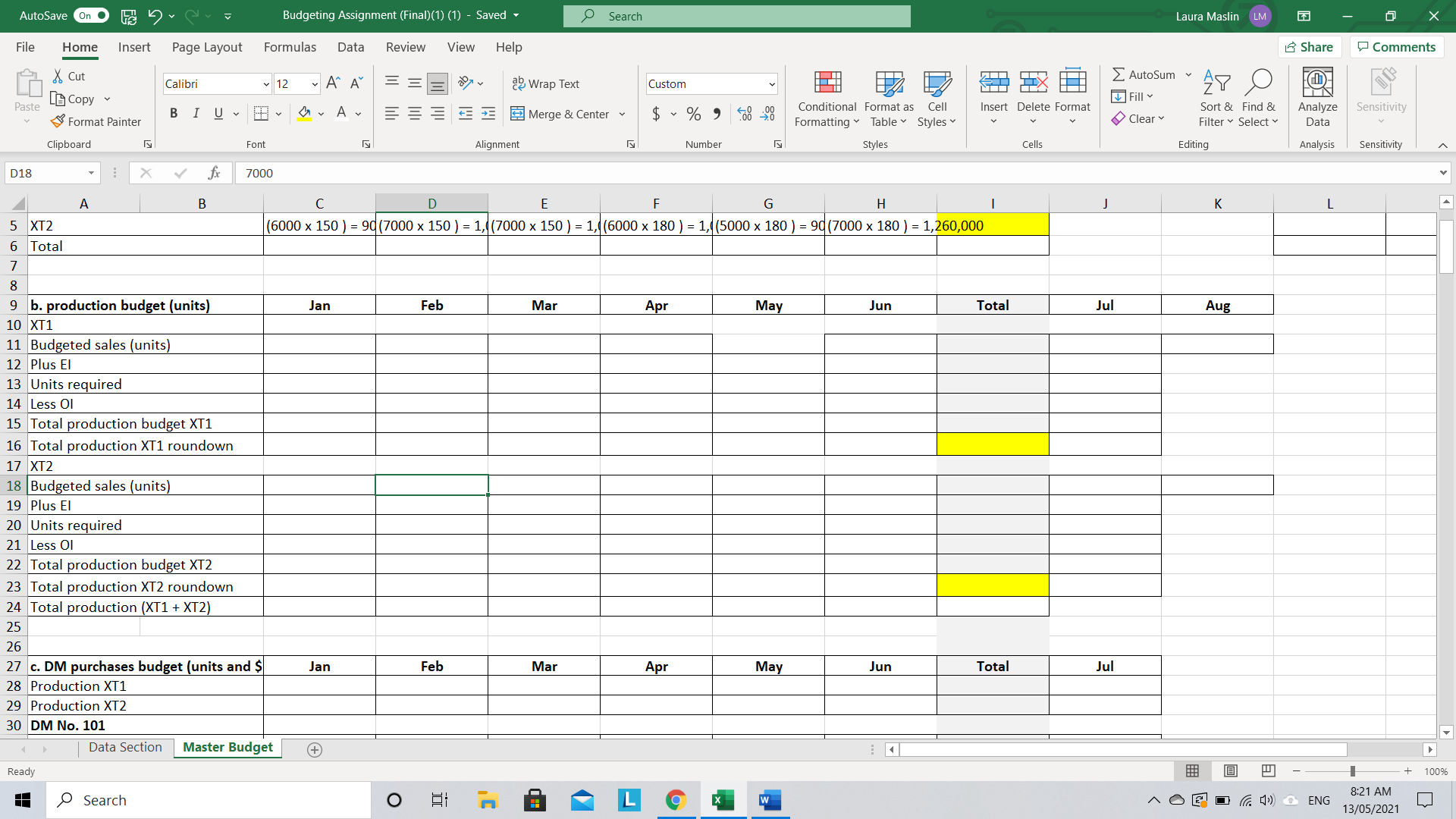Click the Comments button

(1396, 47)
